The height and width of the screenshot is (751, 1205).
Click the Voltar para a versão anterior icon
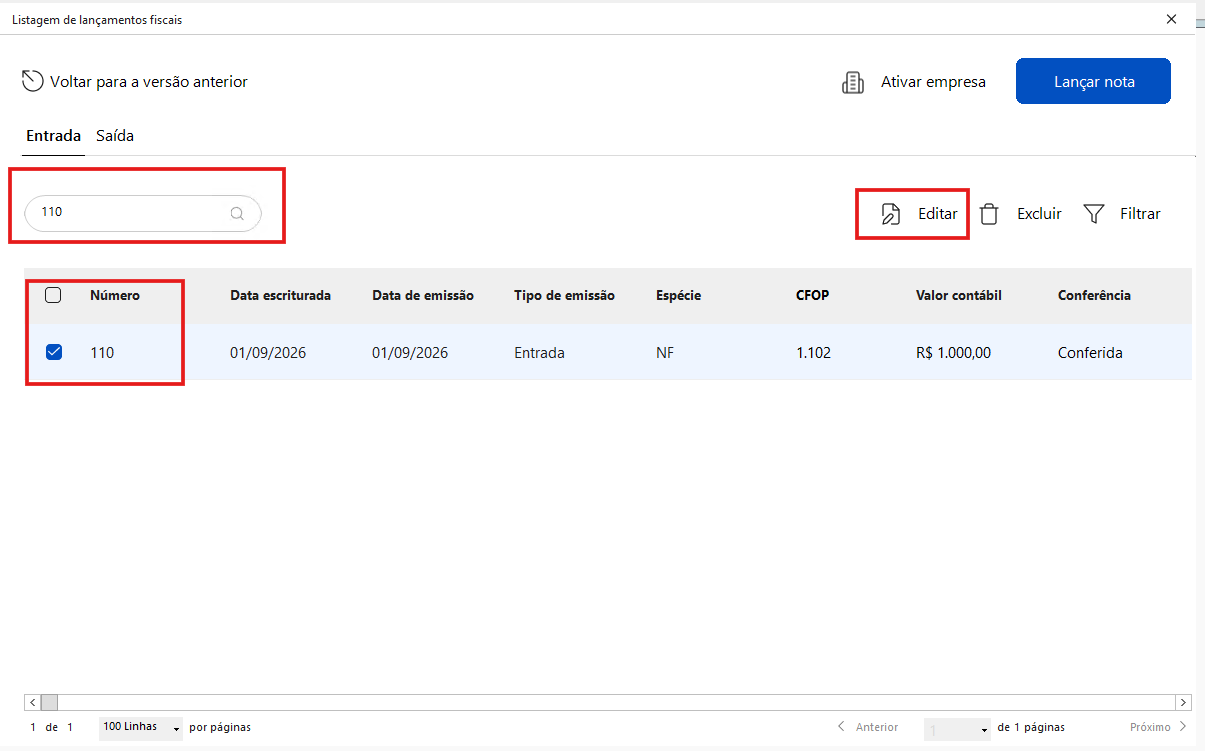pos(32,81)
